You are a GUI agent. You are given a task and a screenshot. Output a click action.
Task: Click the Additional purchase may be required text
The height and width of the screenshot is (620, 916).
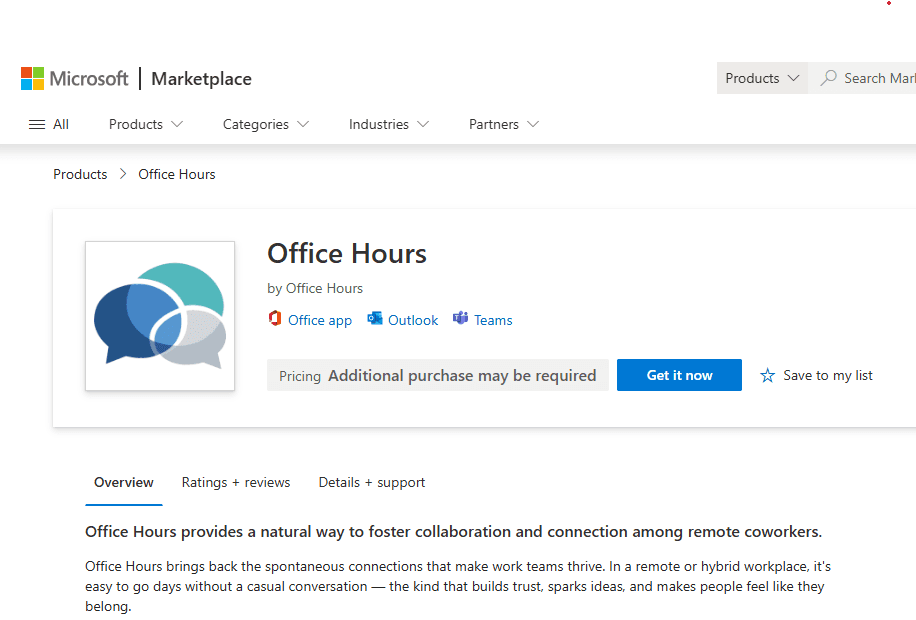pyautogui.click(x=462, y=376)
